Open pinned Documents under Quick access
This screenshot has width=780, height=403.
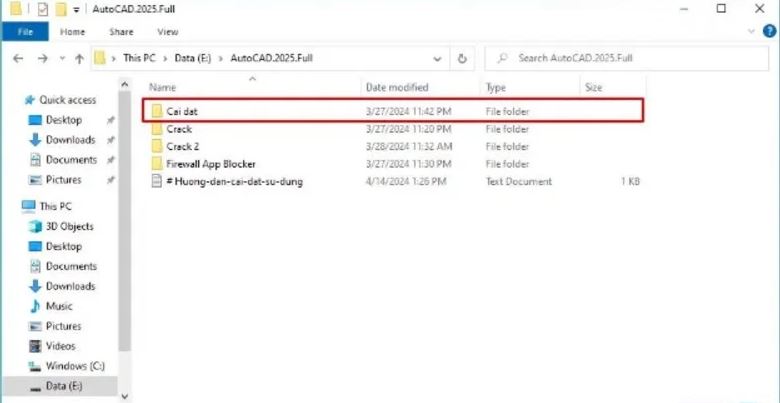tap(71, 160)
